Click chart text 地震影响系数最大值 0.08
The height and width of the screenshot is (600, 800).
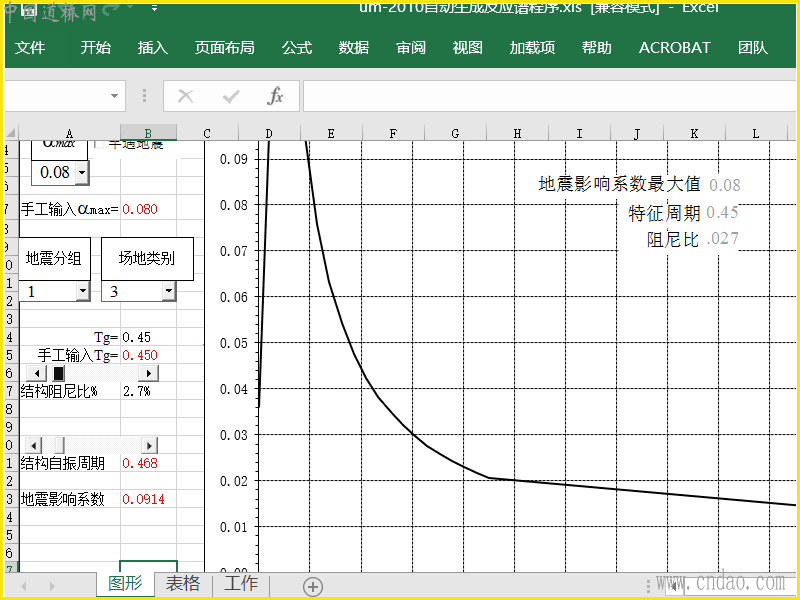[639, 184]
